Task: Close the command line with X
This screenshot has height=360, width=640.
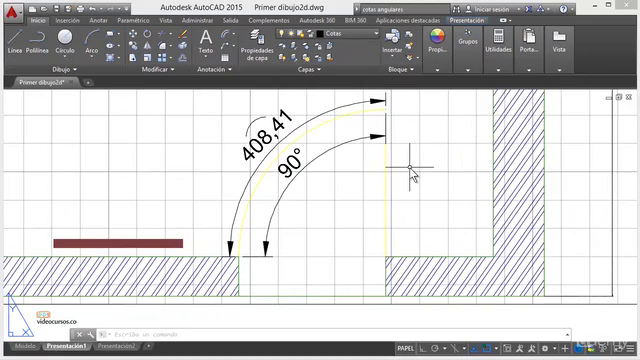Action: coord(79,335)
